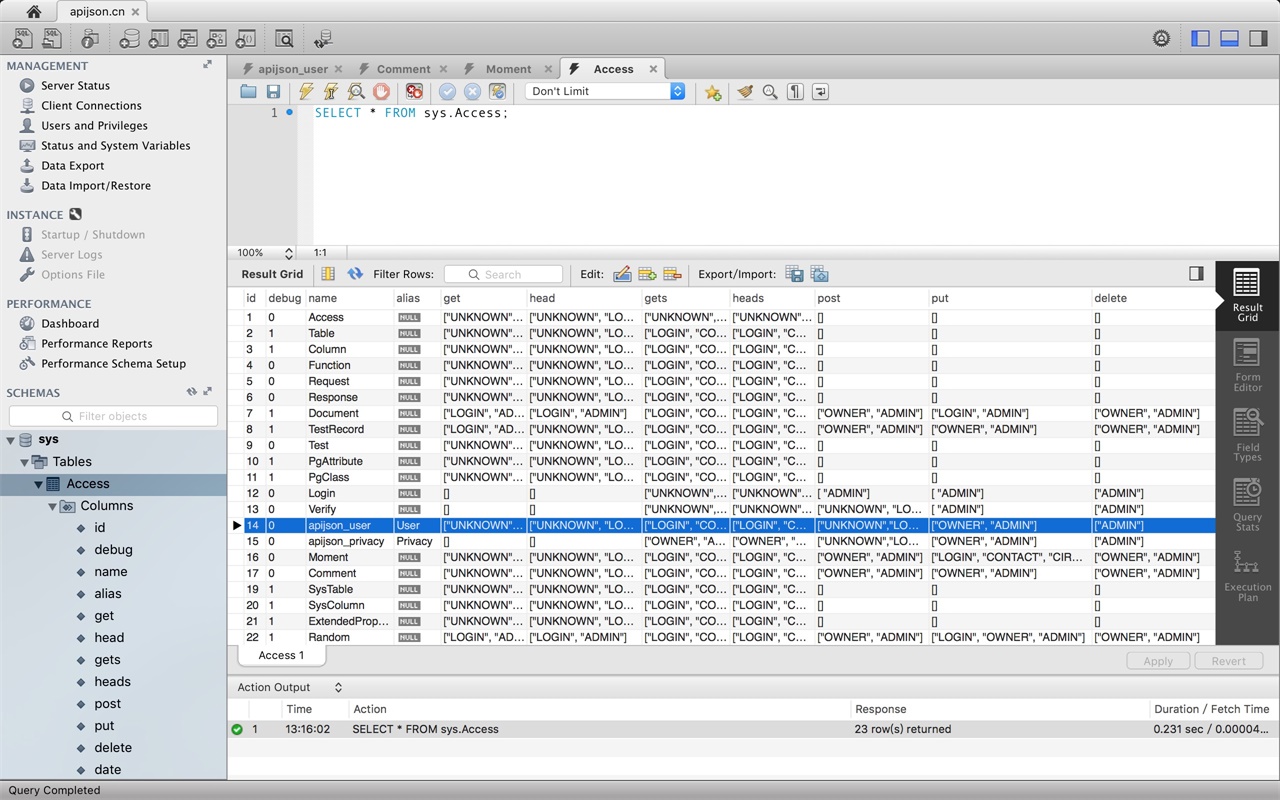Execute the query with the lightning icon
1280x800 pixels.
coord(306,91)
